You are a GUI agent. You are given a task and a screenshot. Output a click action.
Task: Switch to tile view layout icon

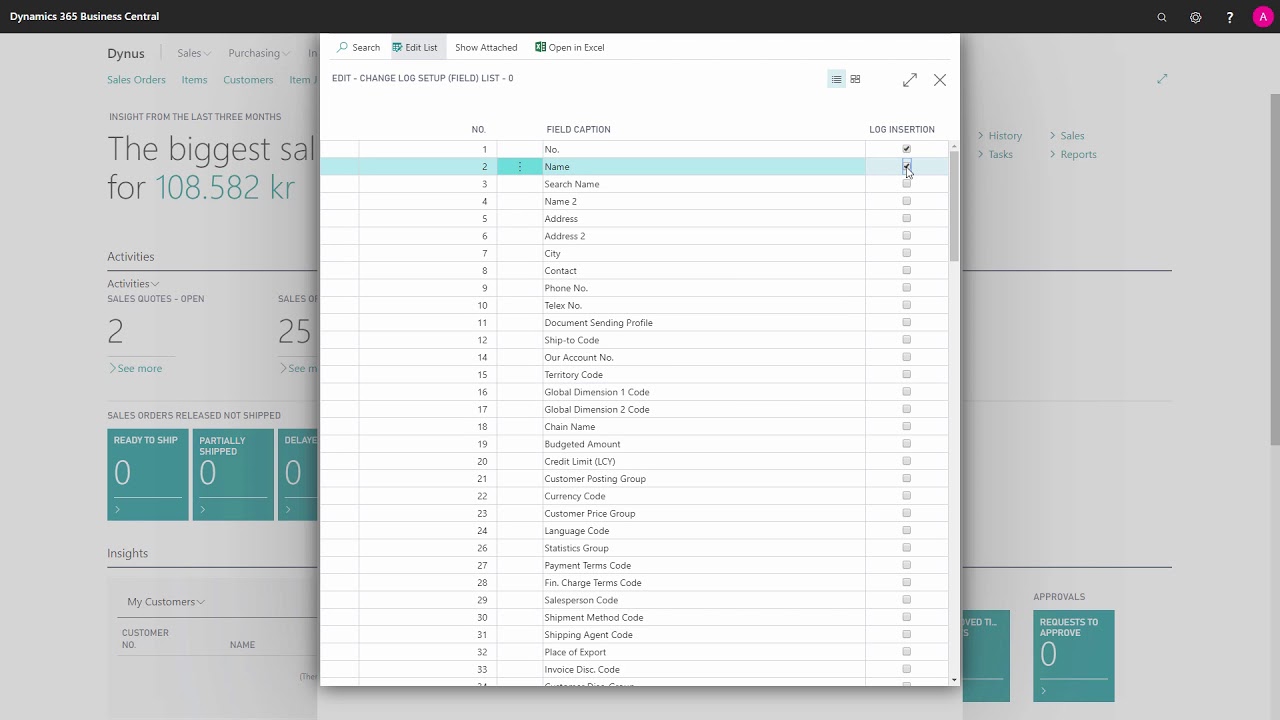pos(855,79)
